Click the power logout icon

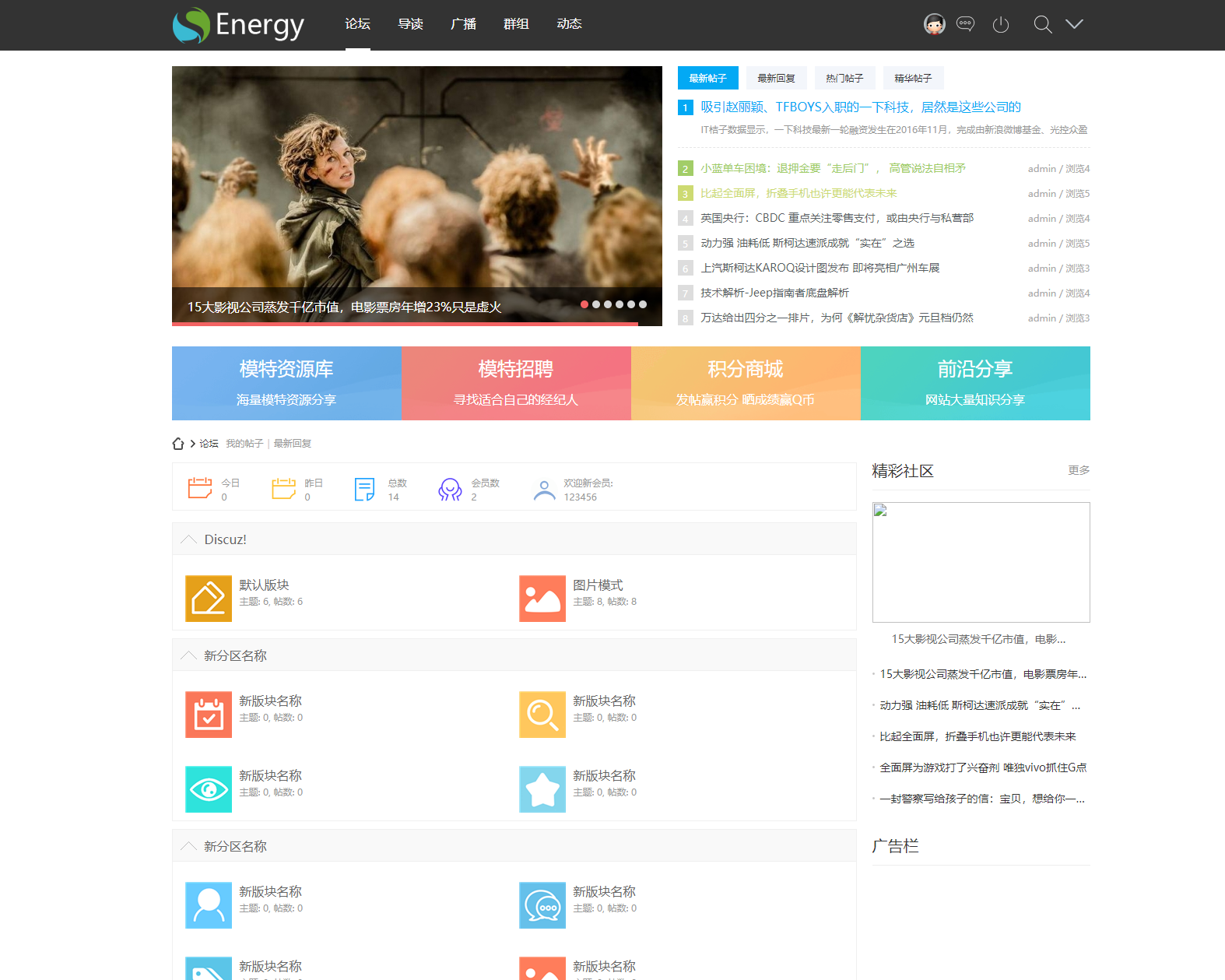[1001, 25]
